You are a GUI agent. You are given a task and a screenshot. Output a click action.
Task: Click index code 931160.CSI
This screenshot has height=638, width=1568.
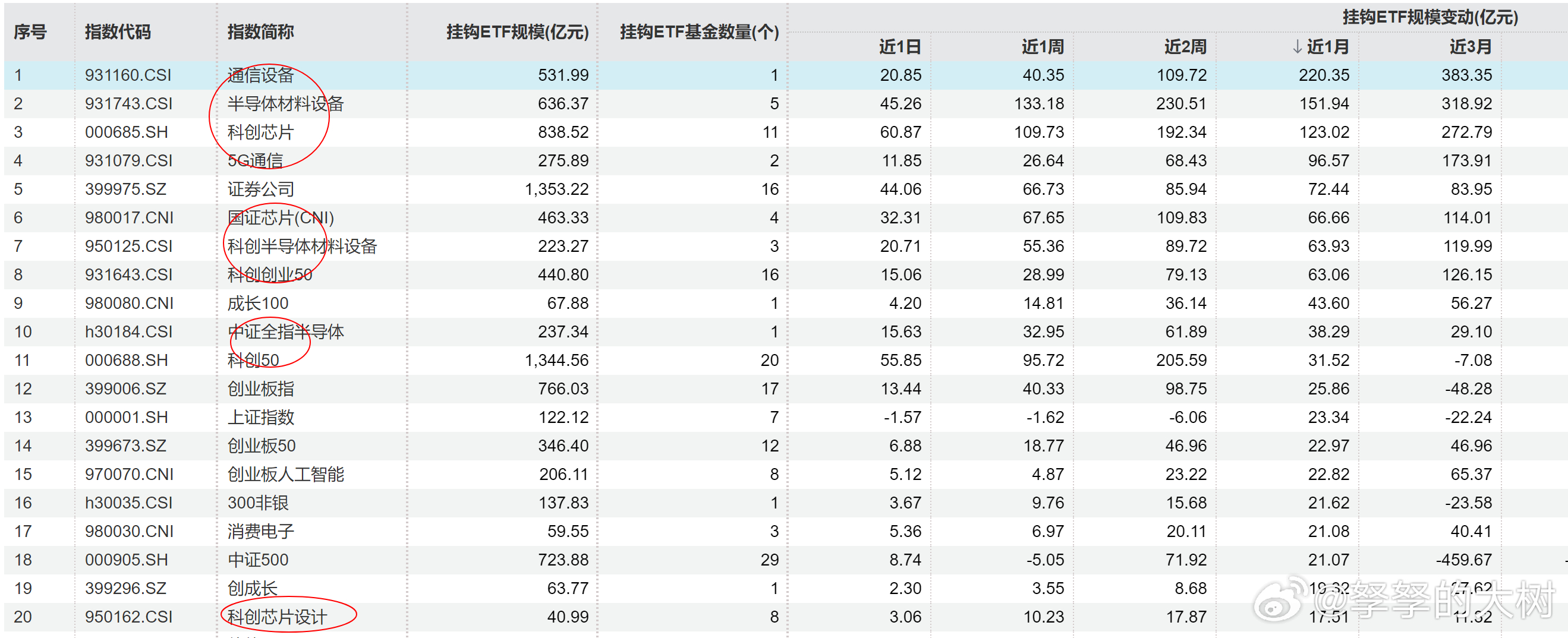128,75
